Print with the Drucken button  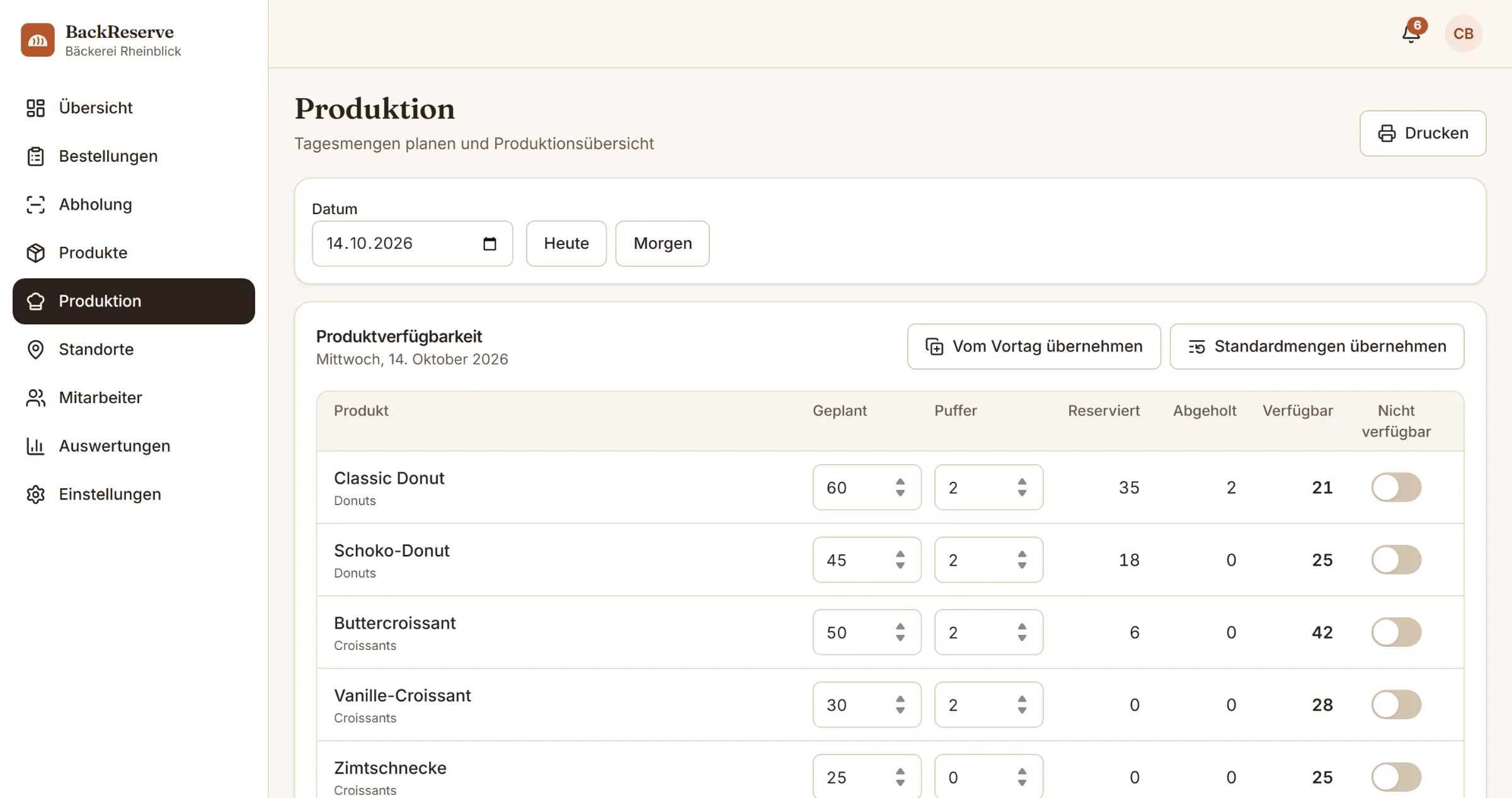point(1423,134)
